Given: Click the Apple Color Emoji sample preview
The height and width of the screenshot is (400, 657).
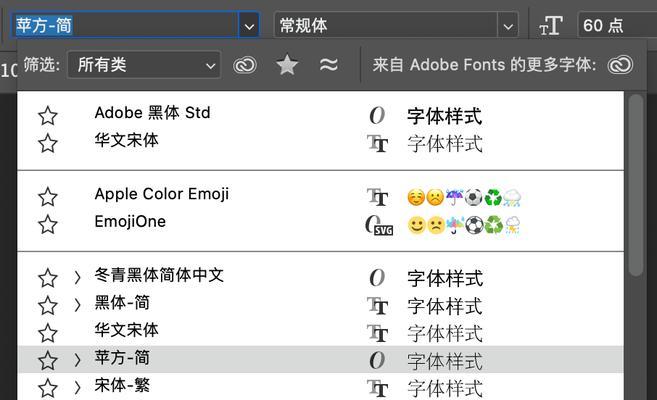Looking at the screenshot, I should click(x=464, y=197).
